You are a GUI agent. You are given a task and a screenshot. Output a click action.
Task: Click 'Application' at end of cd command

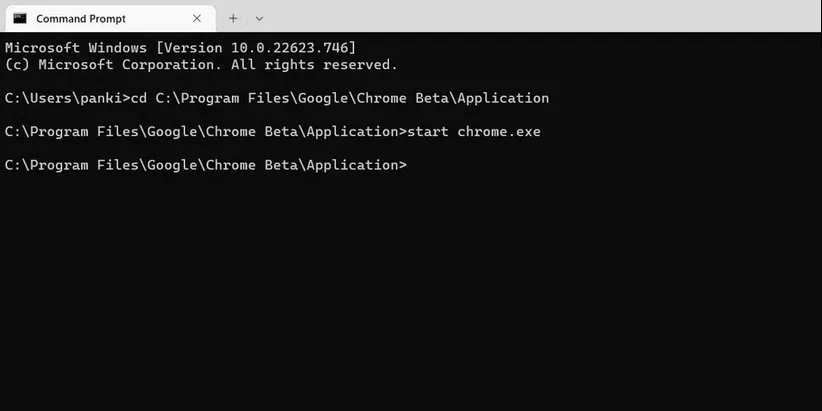click(x=503, y=98)
